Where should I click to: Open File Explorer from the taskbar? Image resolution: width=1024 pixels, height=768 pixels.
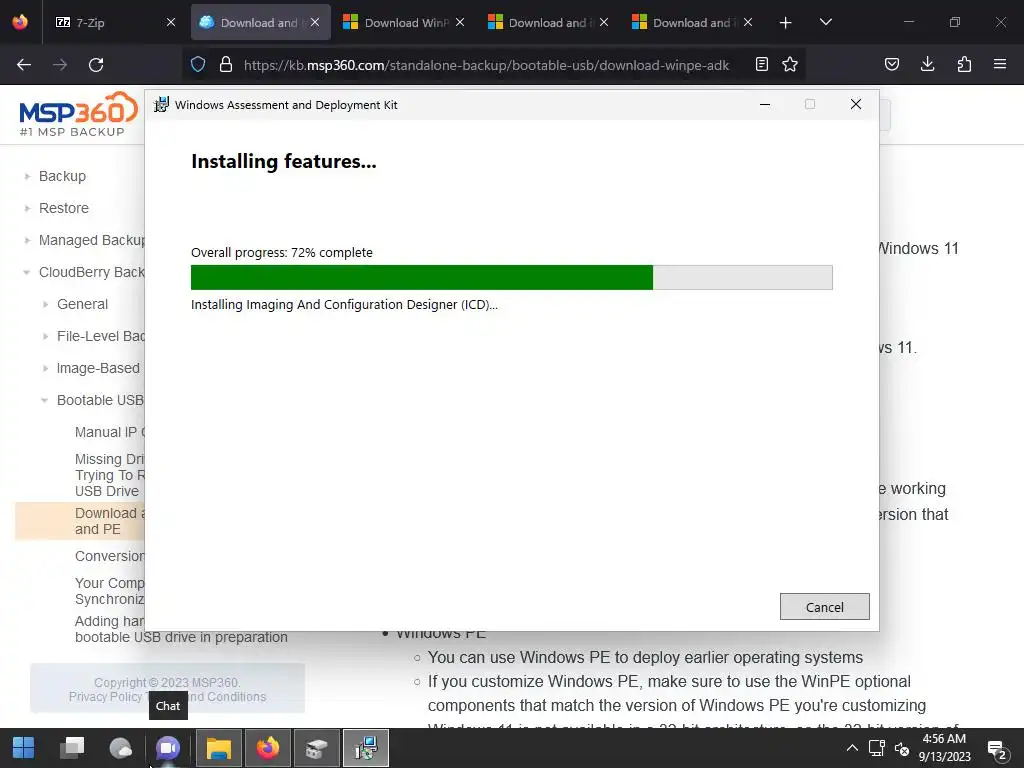tap(219, 748)
